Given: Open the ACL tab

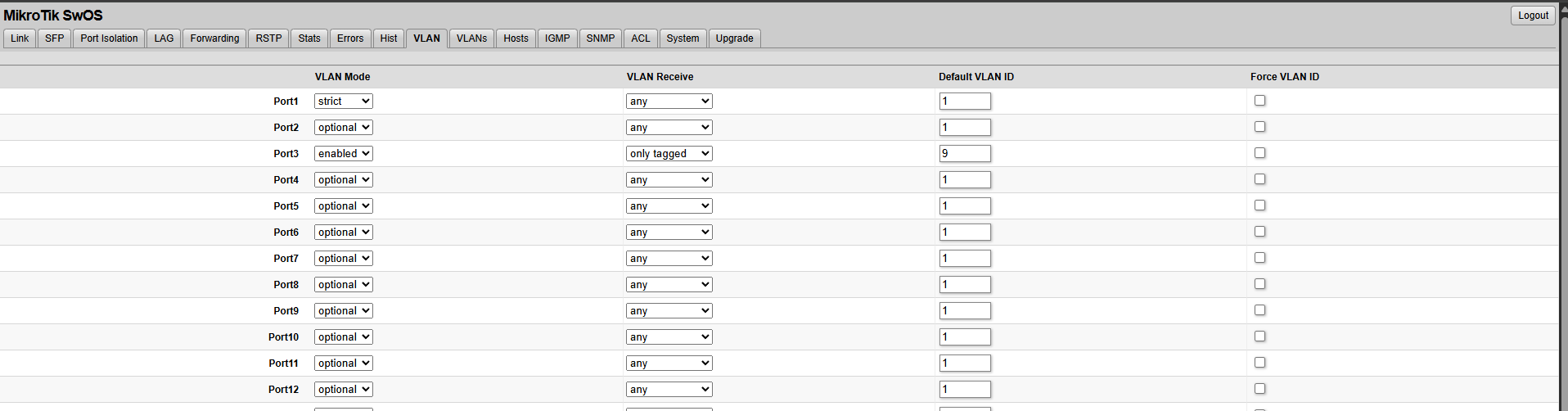Looking at the screenshot, I should click(641, 38).
